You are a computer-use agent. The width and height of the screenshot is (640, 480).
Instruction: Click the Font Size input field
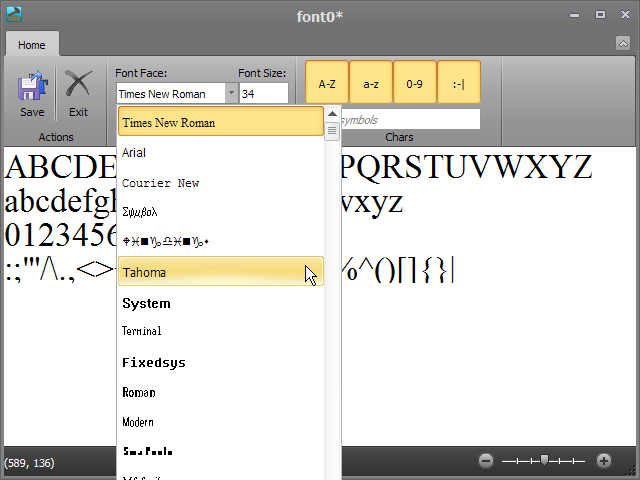264,94
